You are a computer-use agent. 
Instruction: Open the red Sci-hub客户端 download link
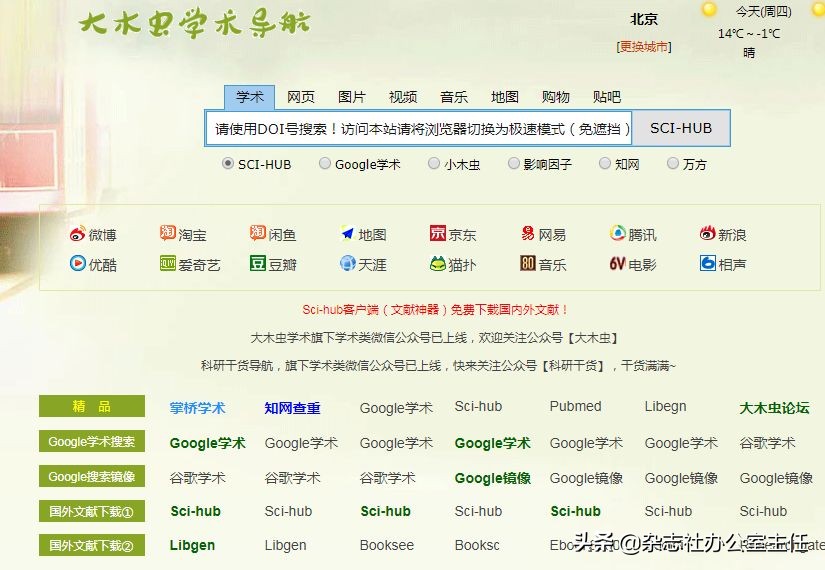click(x=435, y=309)
